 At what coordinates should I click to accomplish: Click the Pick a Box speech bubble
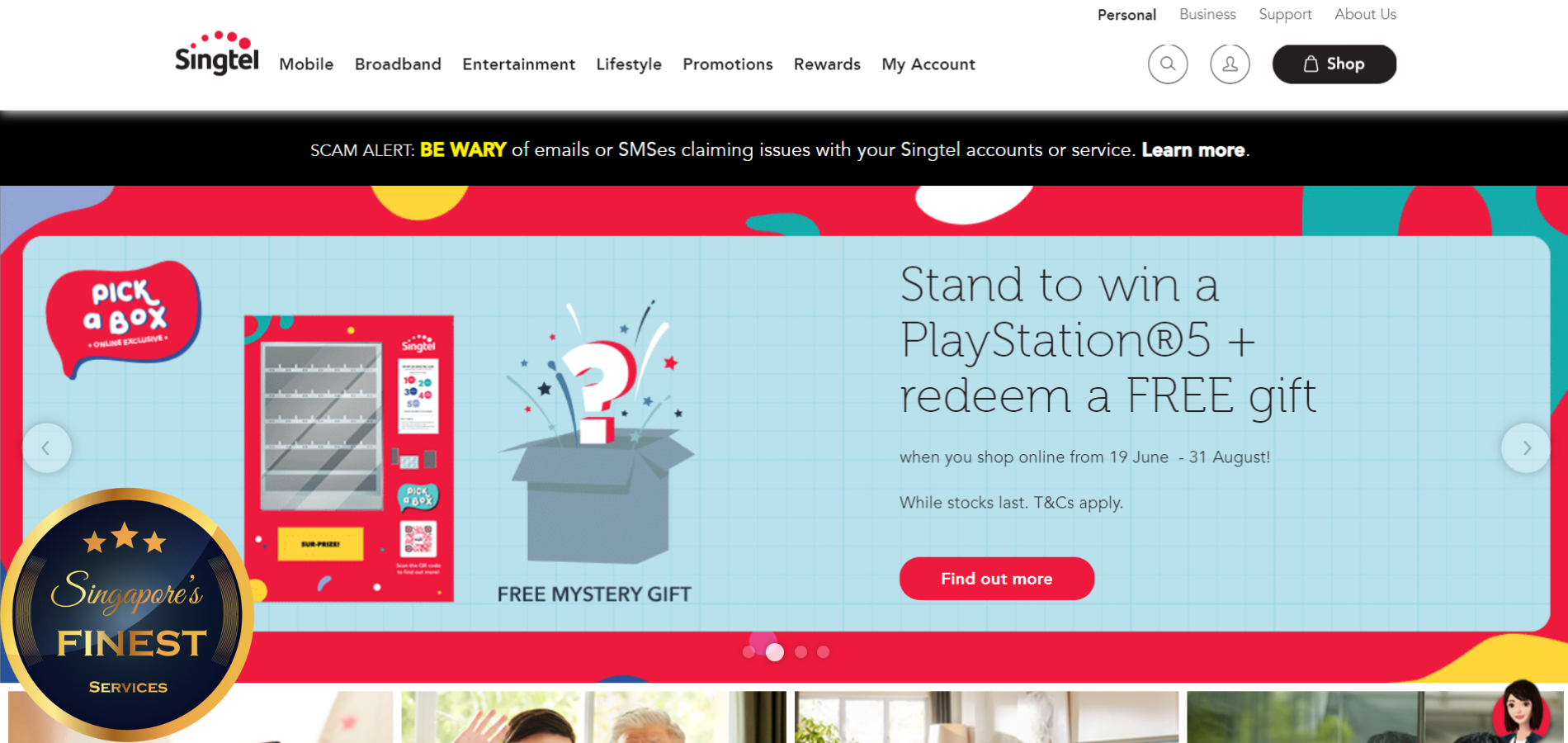[x=123, y=317]
